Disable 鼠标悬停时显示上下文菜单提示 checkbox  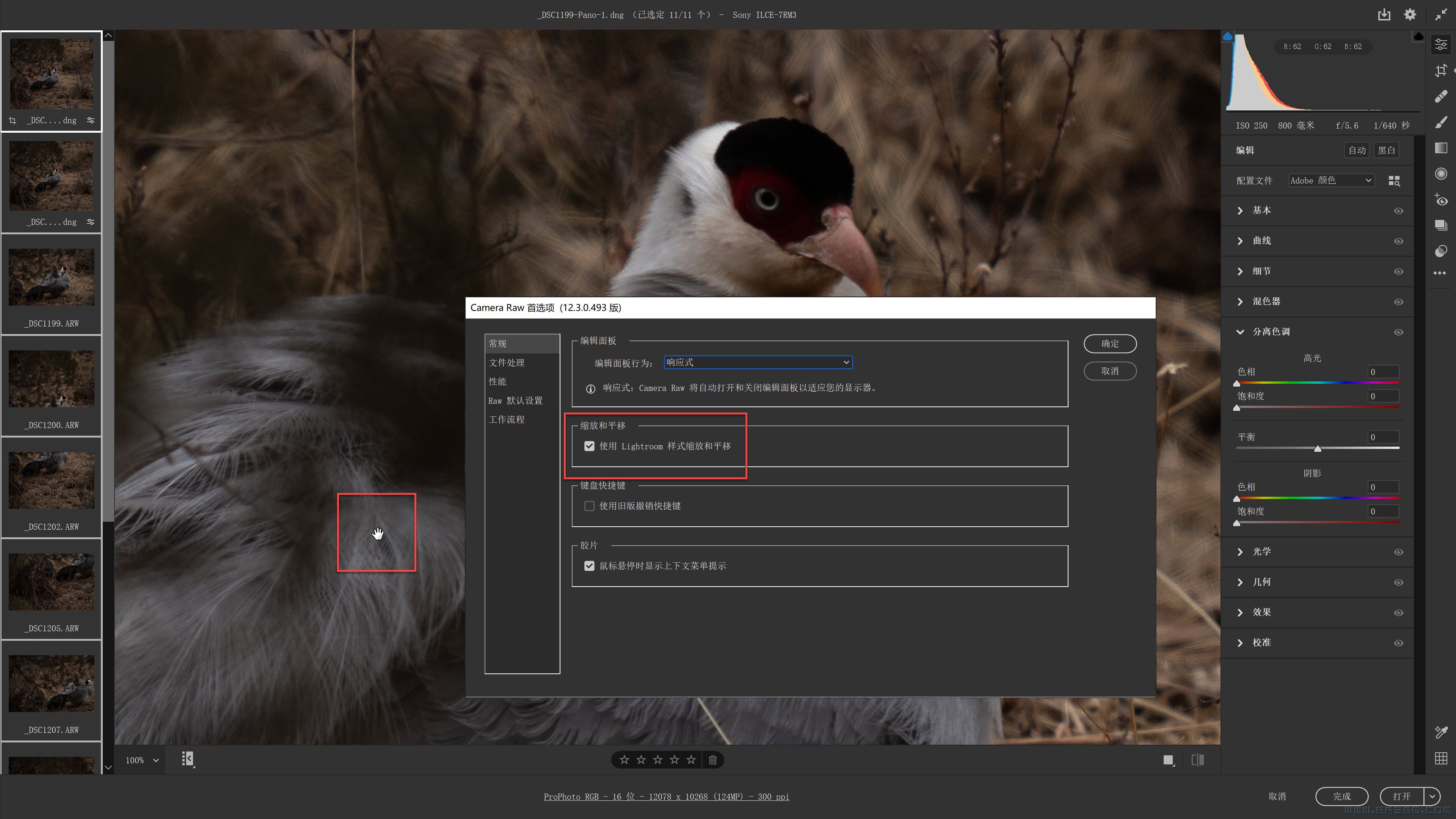[589, 565]
